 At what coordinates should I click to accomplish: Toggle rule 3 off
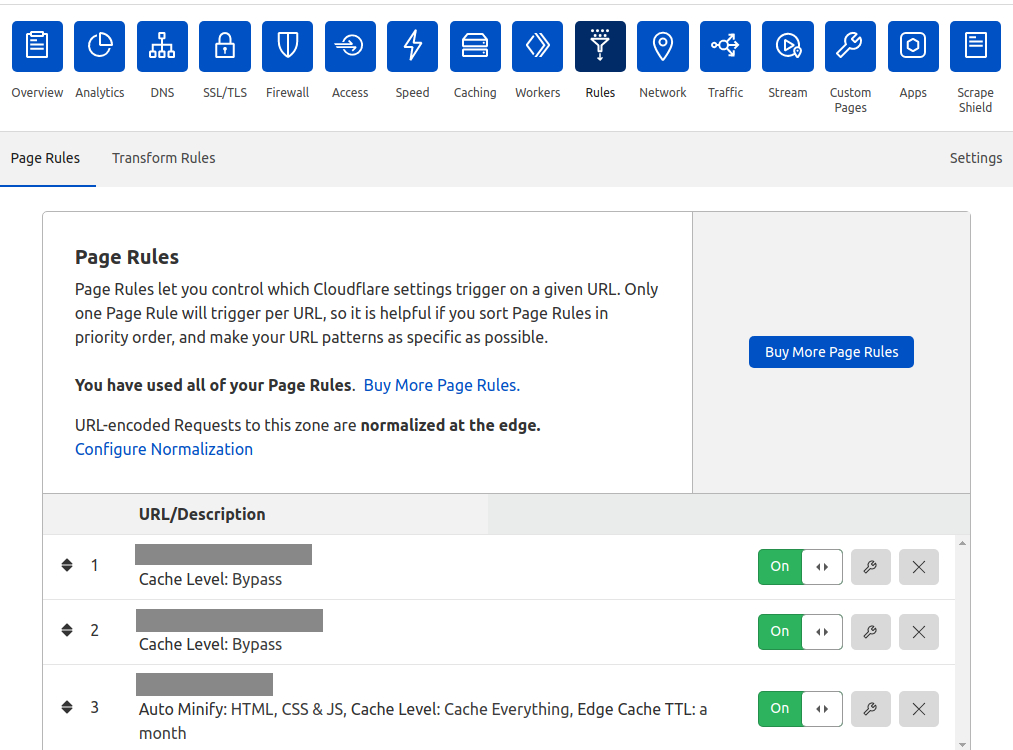(x=779, y=708)
